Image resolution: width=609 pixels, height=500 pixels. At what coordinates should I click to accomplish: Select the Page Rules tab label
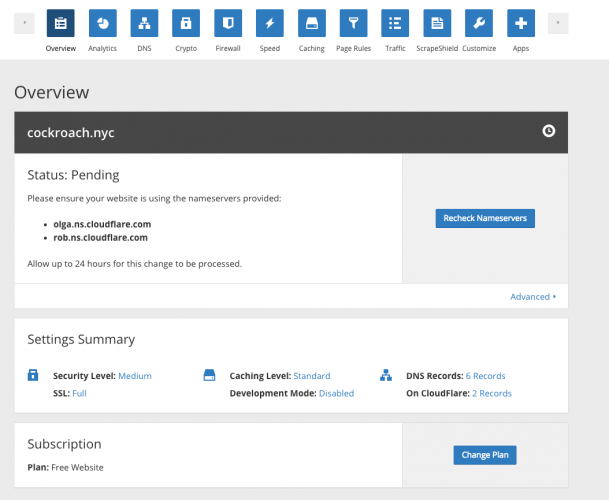pos(353,49)
